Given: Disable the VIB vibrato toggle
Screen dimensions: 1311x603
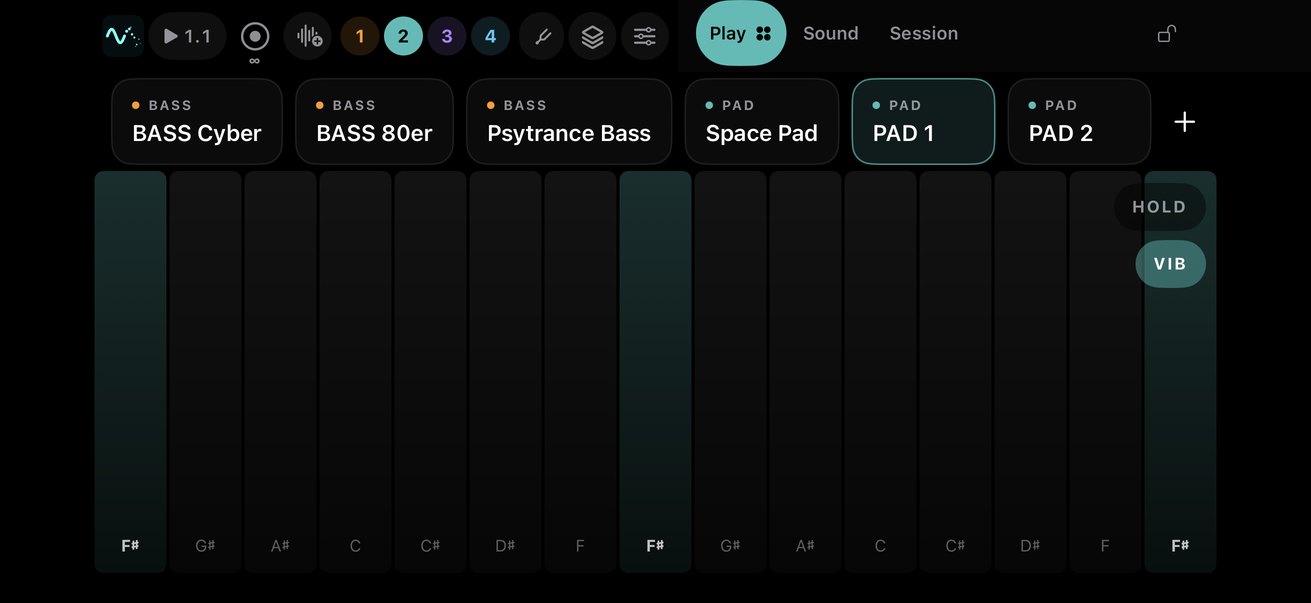Looking at the screenshot, I should pos(1170,264).
